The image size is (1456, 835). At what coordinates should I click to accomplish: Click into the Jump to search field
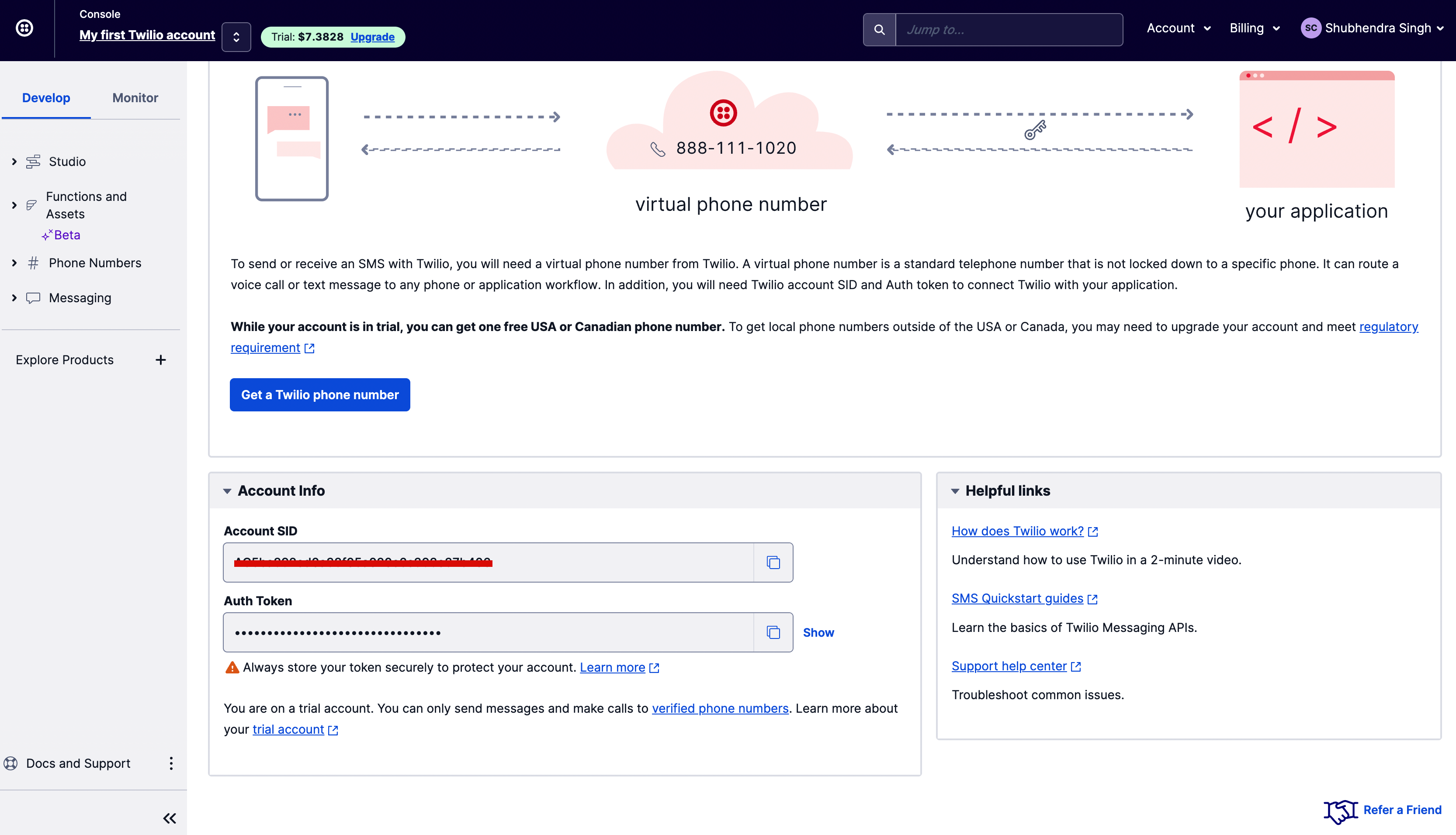tap(1009, 30)
